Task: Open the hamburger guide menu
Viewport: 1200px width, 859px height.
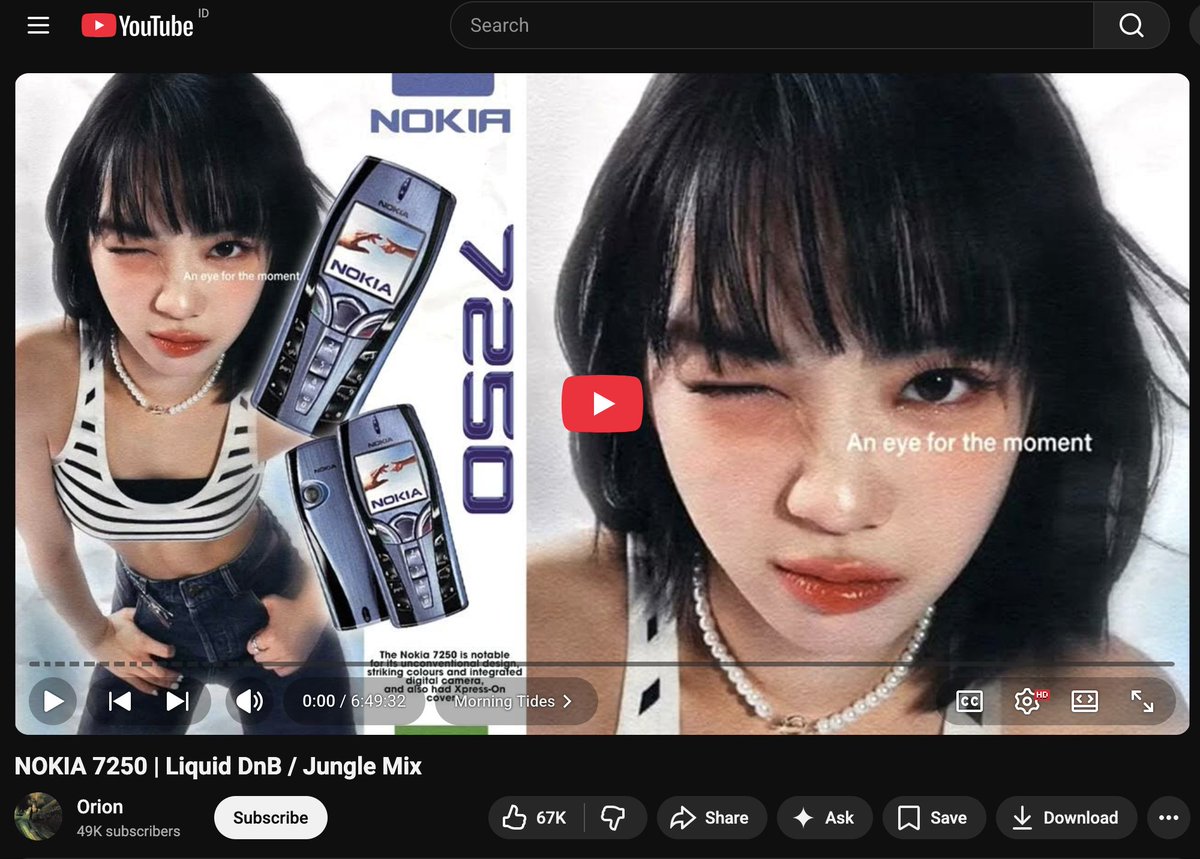Action: [x=38, y=25]
